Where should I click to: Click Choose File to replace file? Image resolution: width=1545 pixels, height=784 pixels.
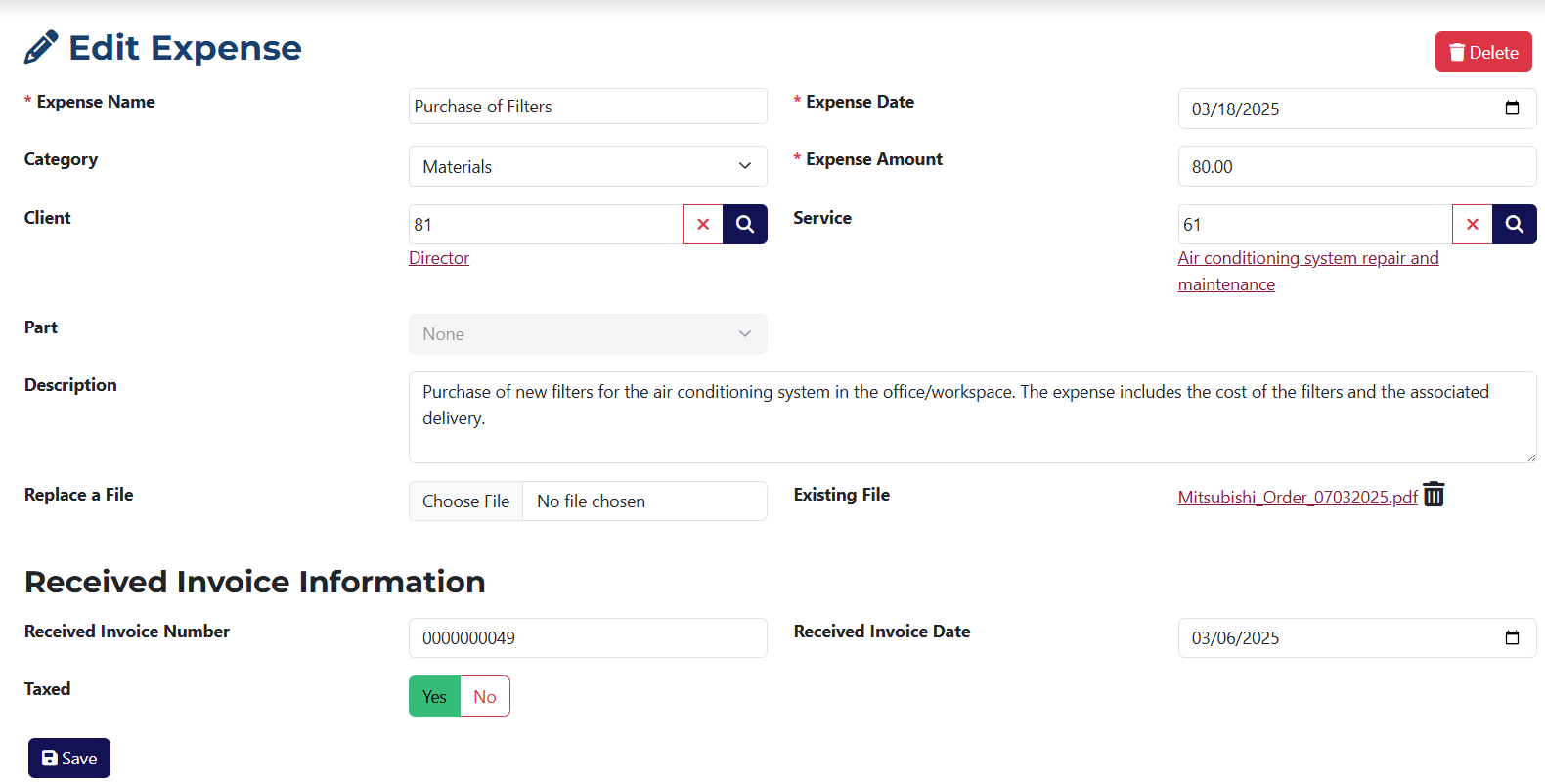pos(466,501)
